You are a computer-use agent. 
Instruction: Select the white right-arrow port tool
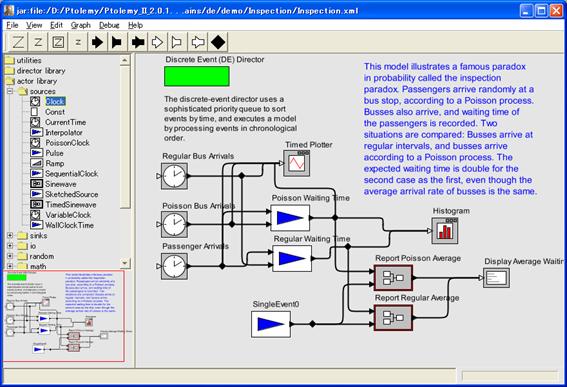point(157,42)
